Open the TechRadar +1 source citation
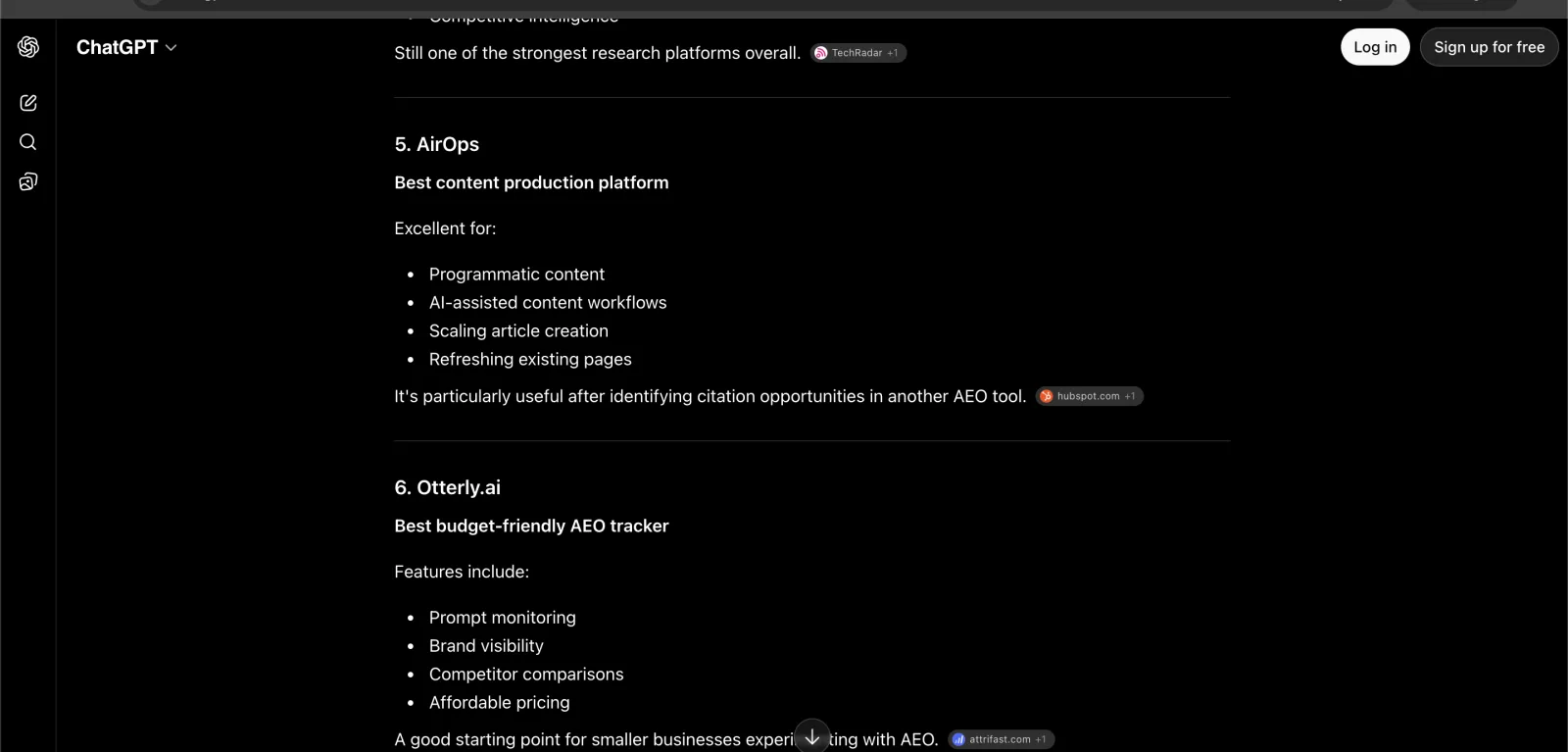This screenshot has width=1568, height=752. (858, 53)
